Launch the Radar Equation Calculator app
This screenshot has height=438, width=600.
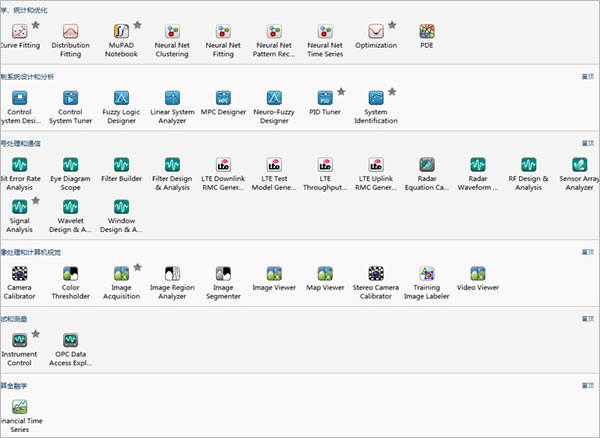coord(427,165)
